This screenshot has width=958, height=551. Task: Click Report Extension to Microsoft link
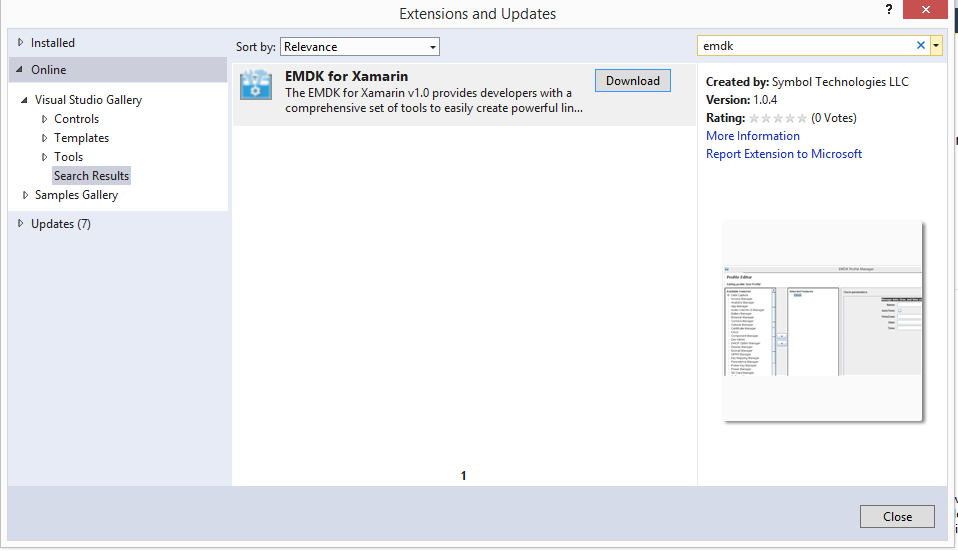pyautogui.click(x=784, y=154)
